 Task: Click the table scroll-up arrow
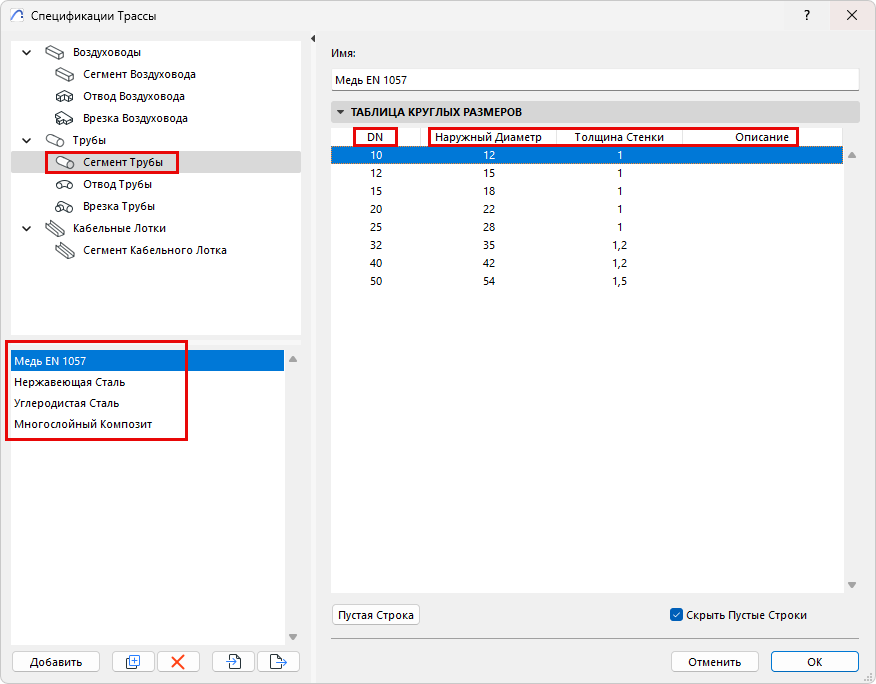click(x=852, y=155)
